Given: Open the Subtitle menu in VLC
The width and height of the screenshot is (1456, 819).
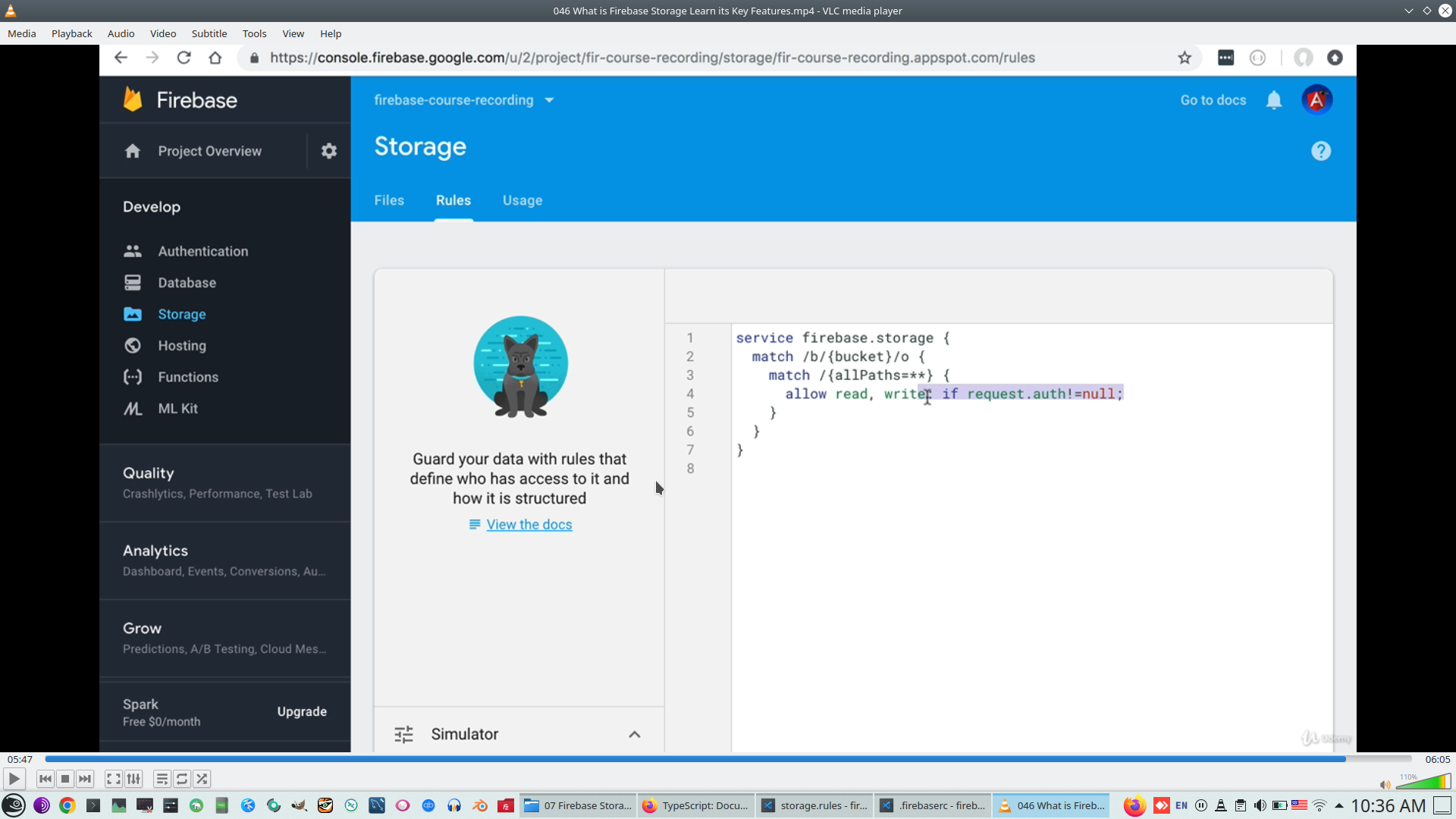Looking at the screenshot, I should point(209,33).
